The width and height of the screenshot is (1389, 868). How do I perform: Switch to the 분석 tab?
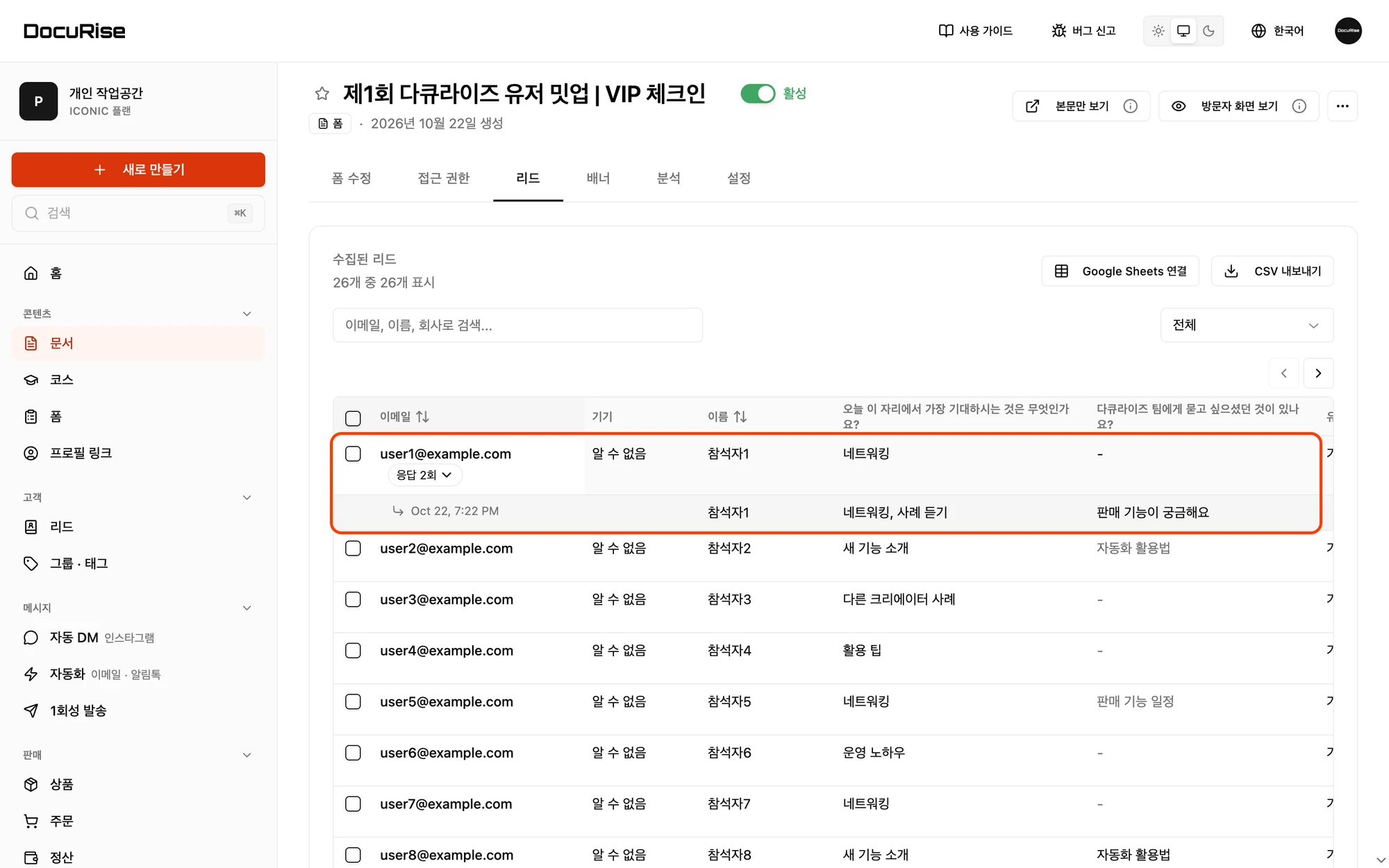click(668, 178)
